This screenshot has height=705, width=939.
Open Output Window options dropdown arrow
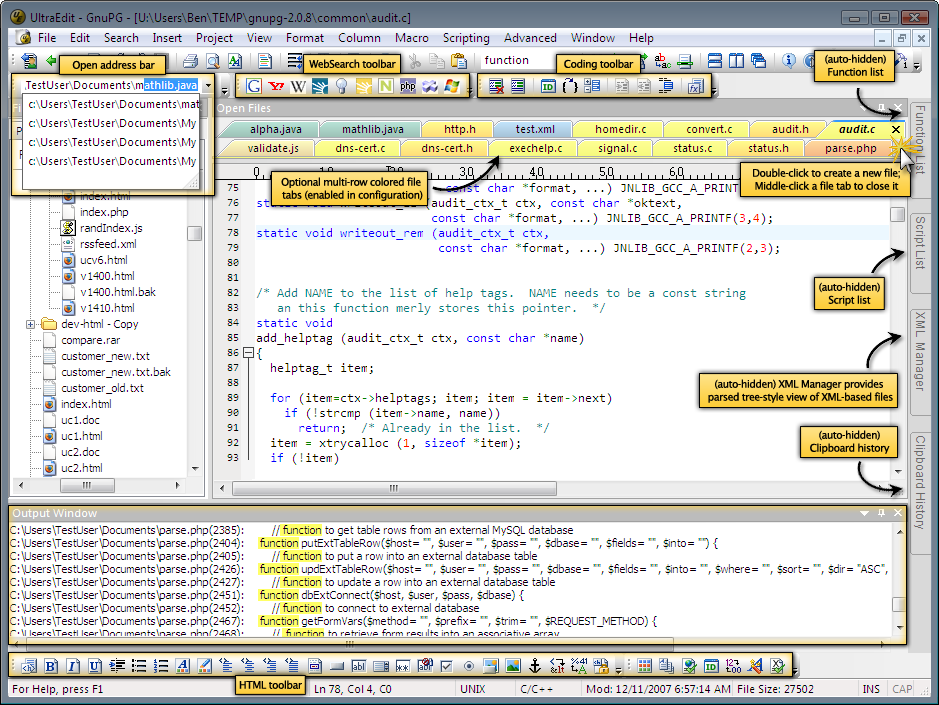coord(864,513)
